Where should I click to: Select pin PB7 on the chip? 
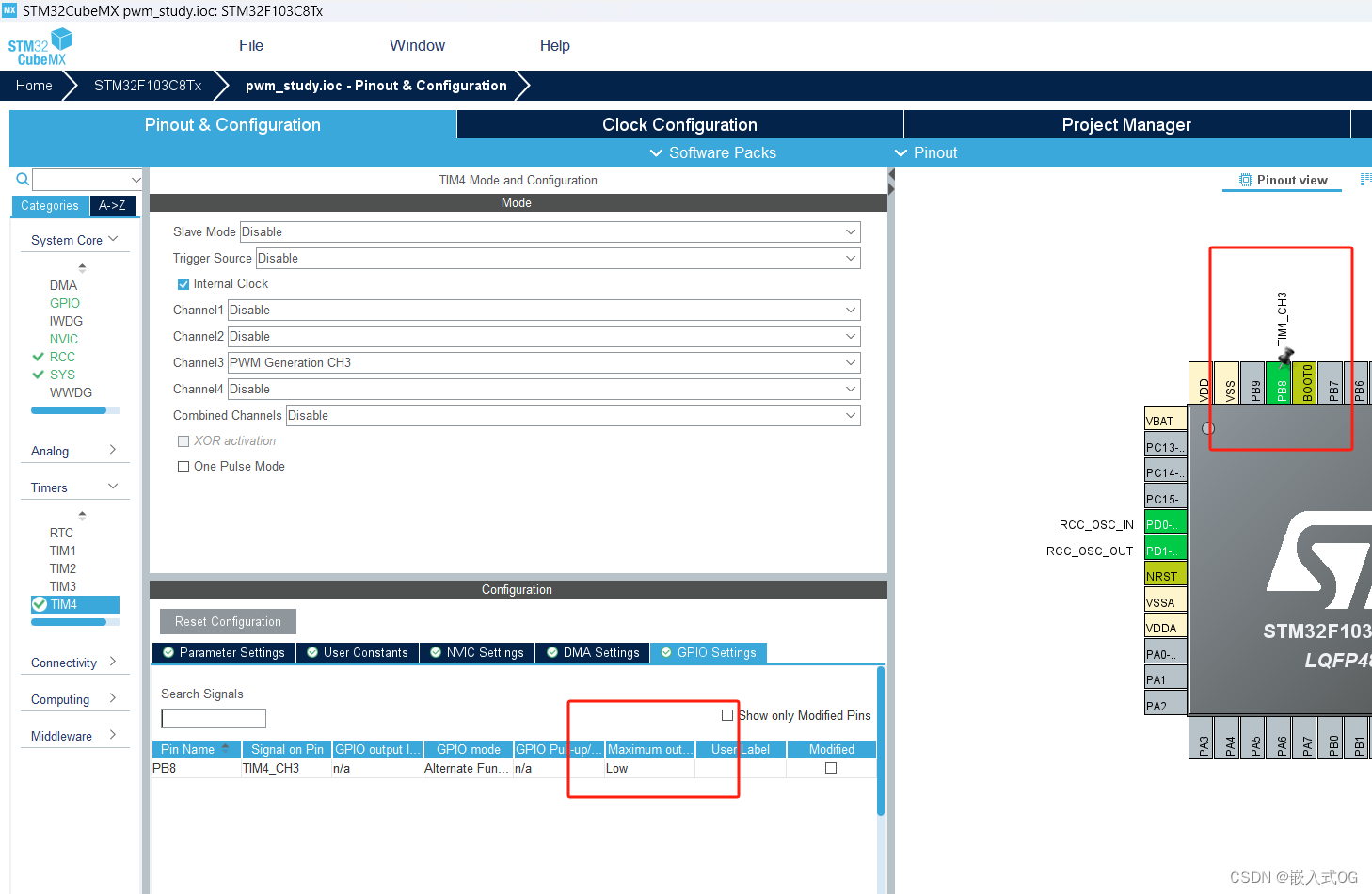pyautogui.click(x=1331, y=383)
